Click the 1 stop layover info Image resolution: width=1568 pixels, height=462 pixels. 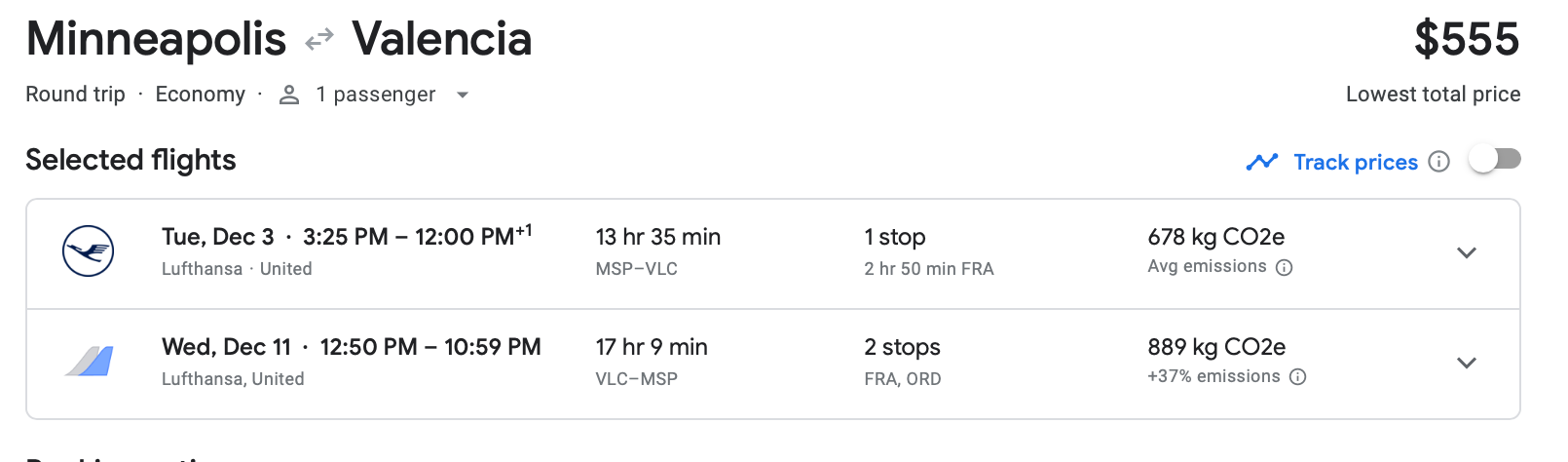coord(928,252)
